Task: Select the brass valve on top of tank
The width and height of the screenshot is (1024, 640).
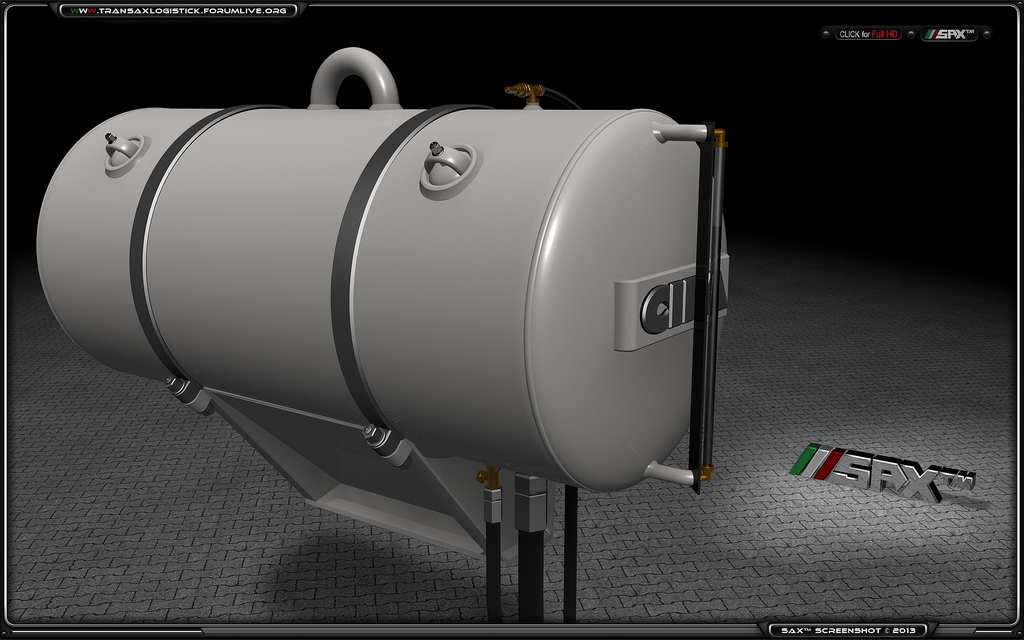Action: click(x=524, y=92)
